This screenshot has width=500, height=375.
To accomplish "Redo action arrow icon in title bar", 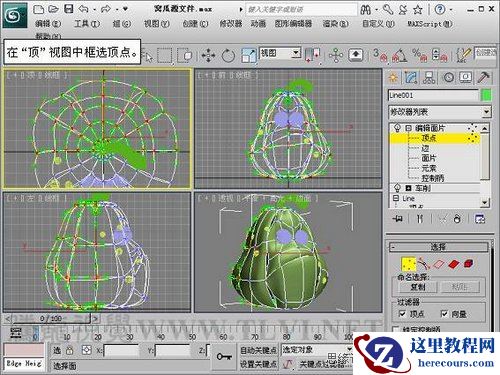I will 106,9.
